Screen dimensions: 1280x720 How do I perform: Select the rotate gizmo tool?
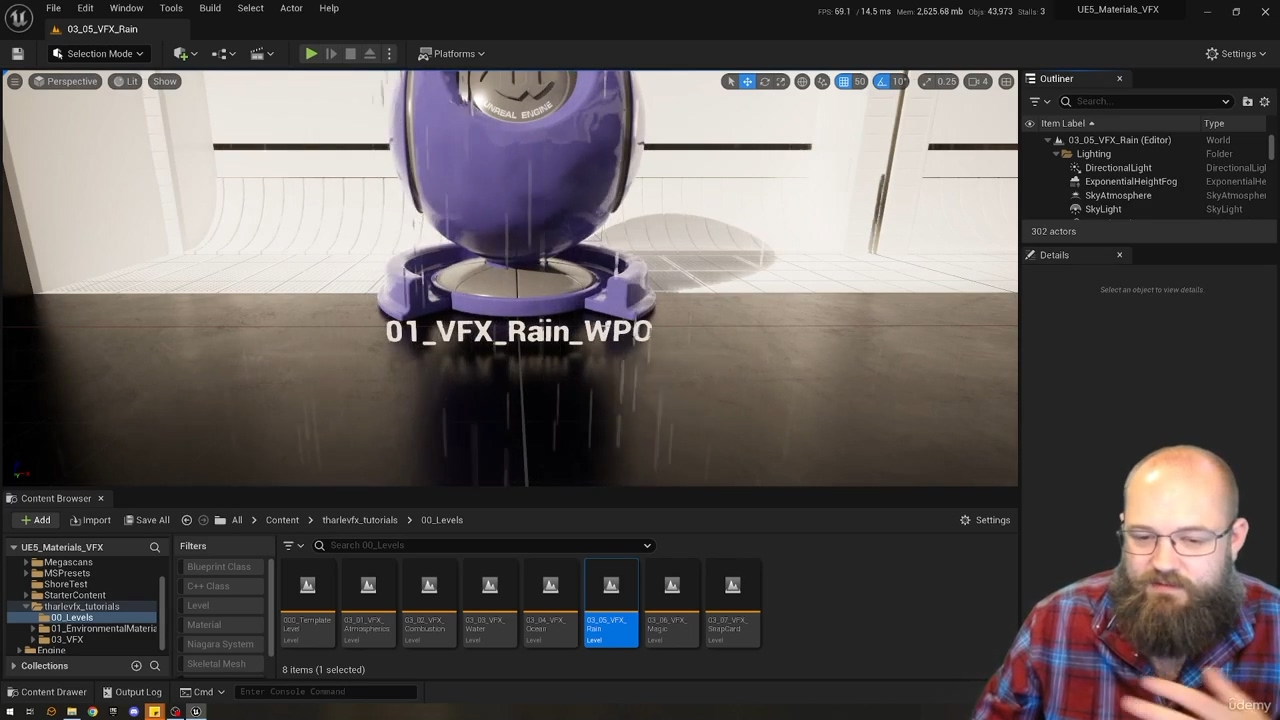(764, 82)
